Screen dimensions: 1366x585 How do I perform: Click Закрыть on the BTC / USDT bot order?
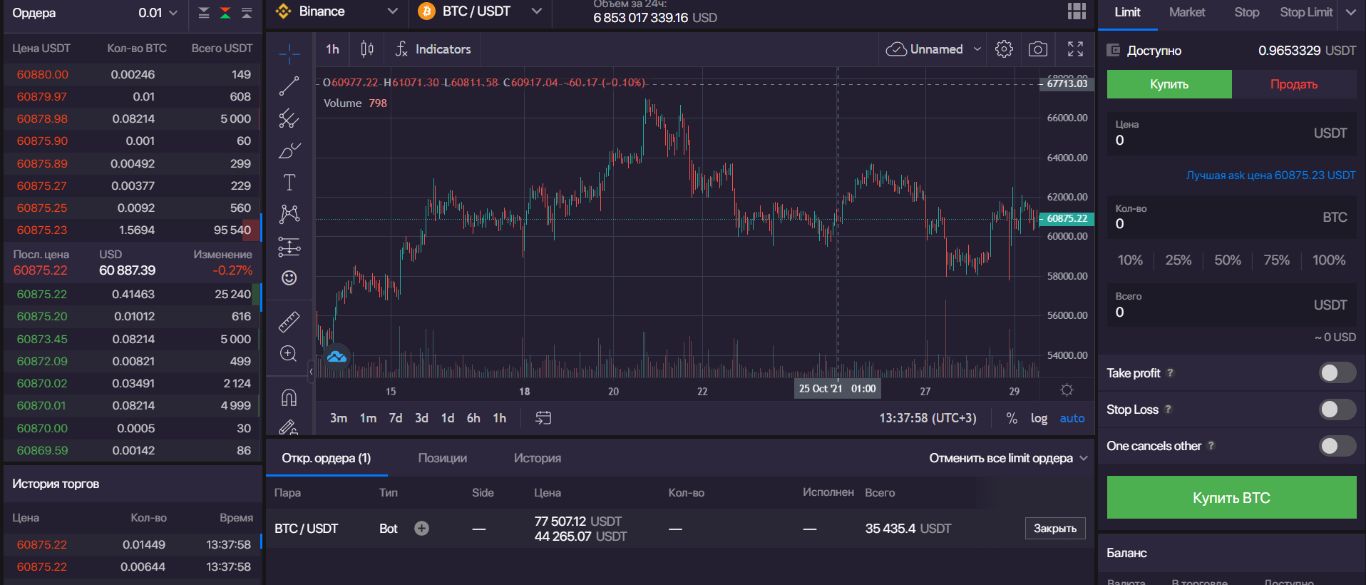click(x=1055, y=528)
